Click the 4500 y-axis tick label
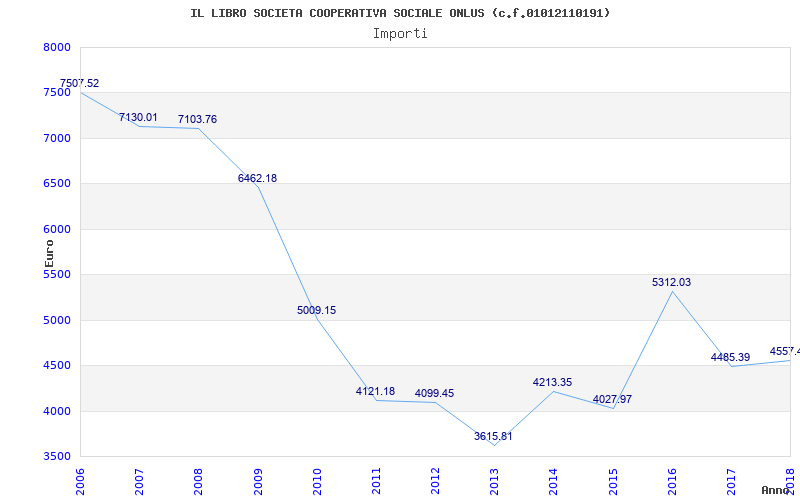The image size is (800, 500). 57,366
